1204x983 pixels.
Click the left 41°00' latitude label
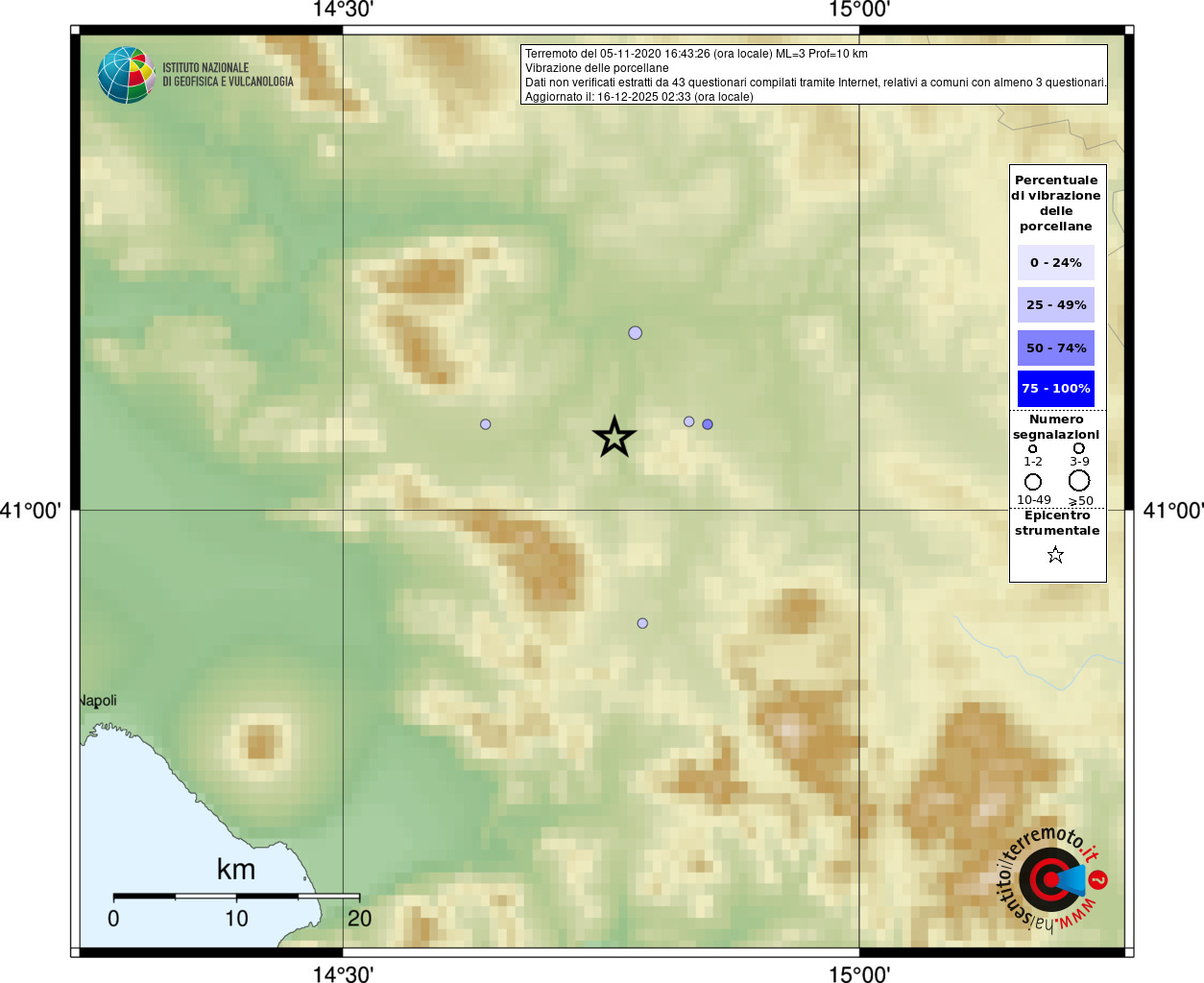point(31,511)
